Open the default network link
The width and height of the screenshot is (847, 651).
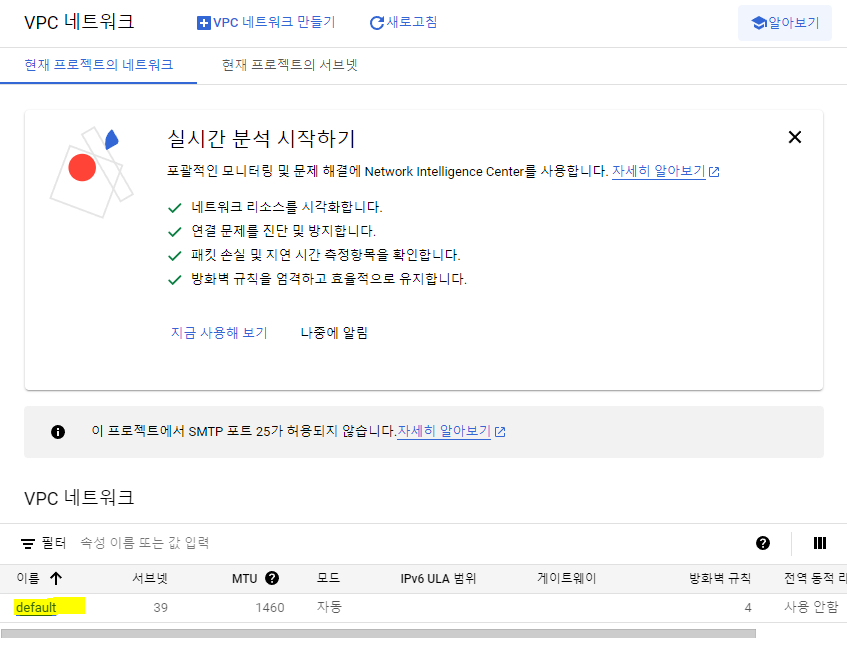[x=36, y=607]
